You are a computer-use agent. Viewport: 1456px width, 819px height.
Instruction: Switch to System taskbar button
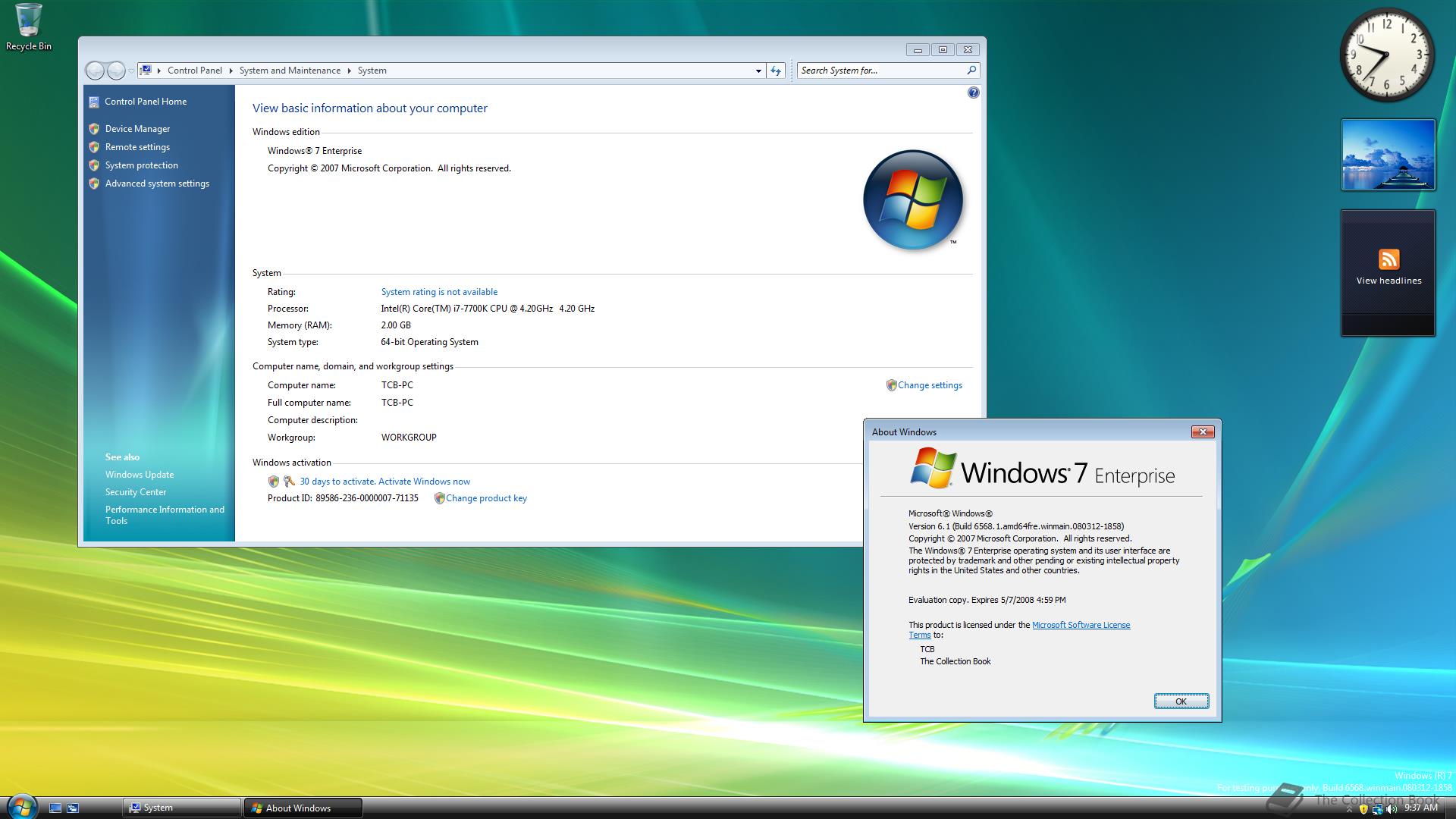(181, 808)
